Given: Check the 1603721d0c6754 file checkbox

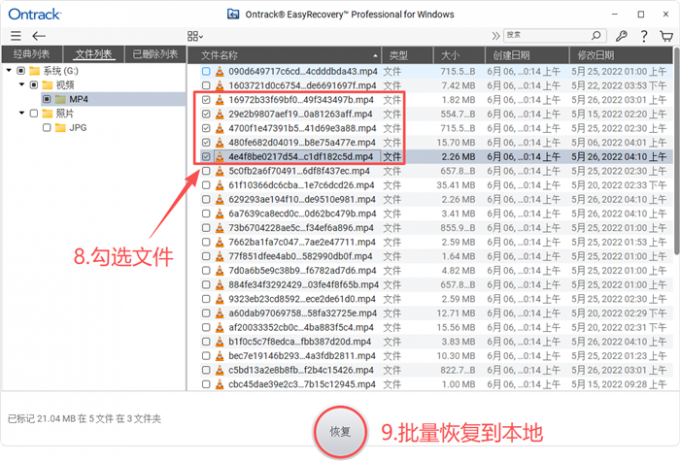Looking at the screenshot, I should click(x=206, y=85).
